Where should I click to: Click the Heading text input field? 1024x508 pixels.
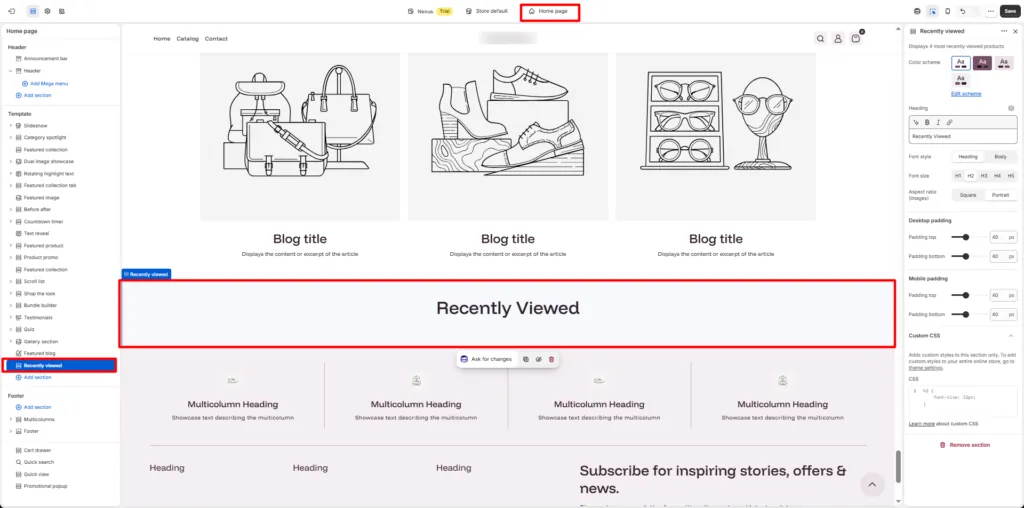pyautogui.click(x=963, y=136)
